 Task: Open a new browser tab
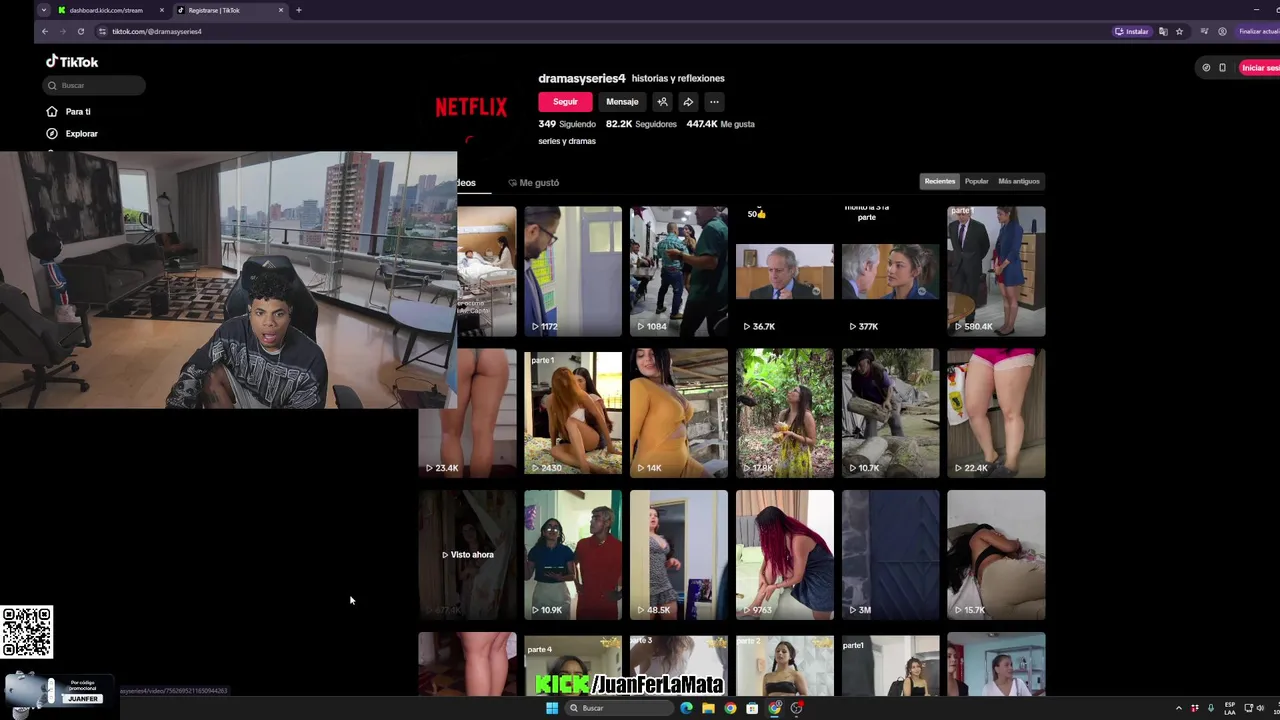click(x=298, y=10)
